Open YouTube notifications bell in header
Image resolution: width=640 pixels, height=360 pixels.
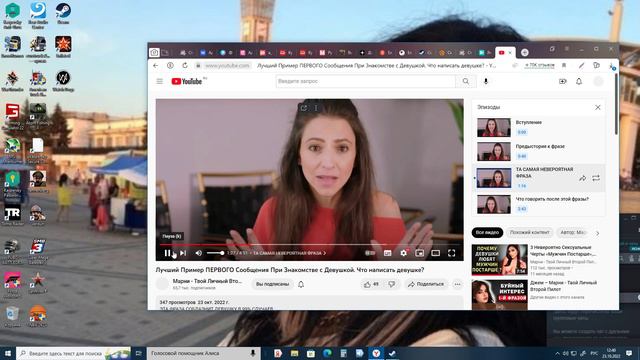click(x=579, y=81)
